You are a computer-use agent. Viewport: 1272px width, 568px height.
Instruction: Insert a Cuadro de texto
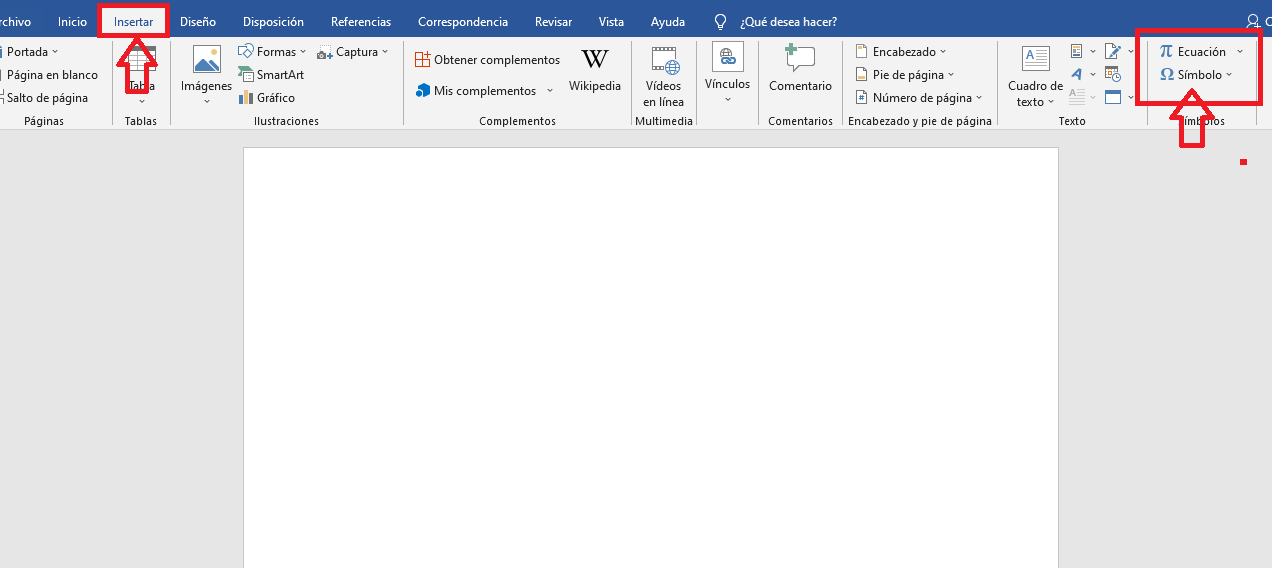pos(1035,76)
